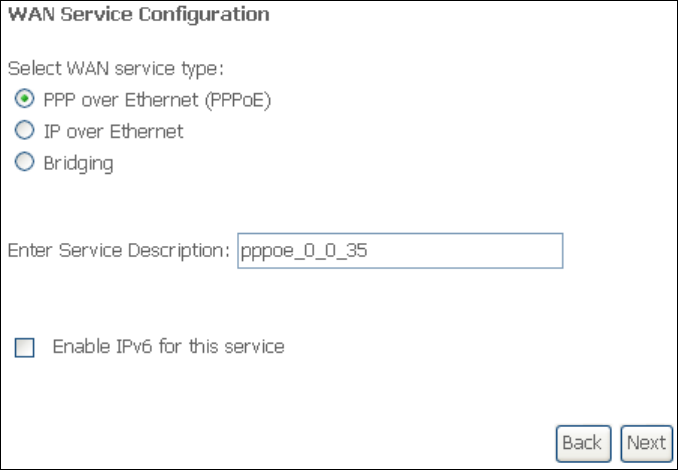
Task: Go to the Next configuration step
Action: click(646, 443)
